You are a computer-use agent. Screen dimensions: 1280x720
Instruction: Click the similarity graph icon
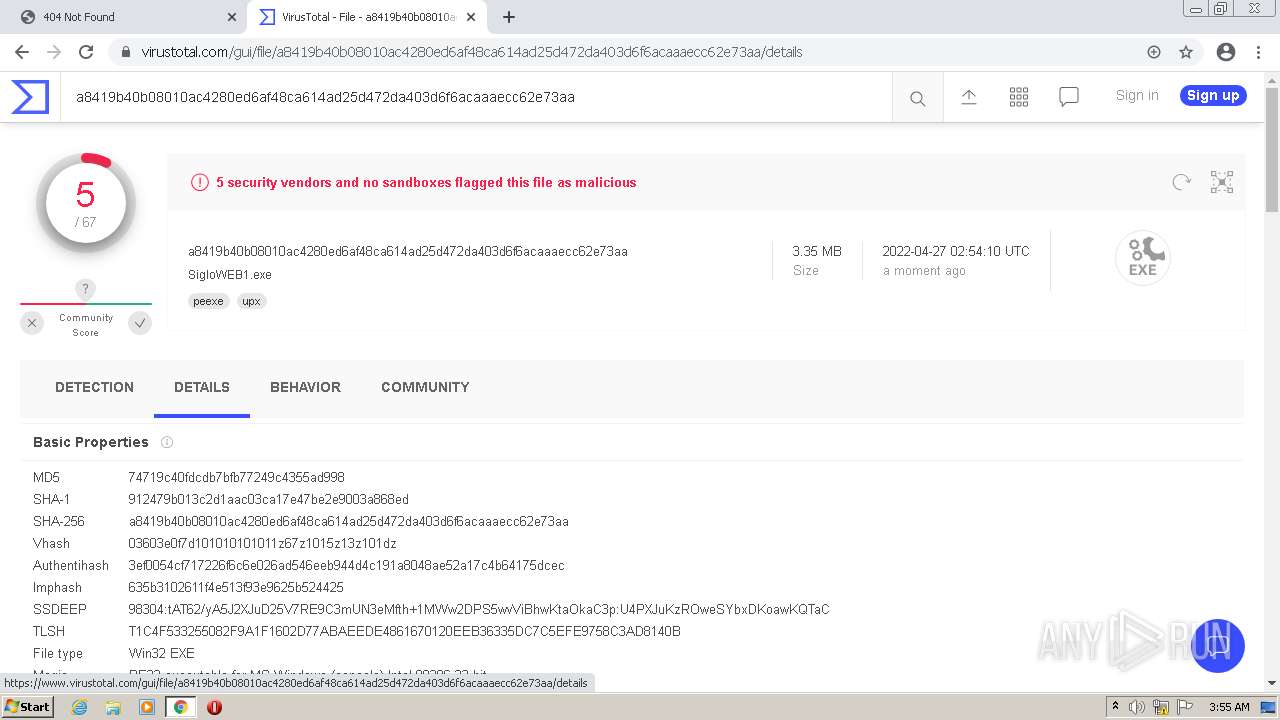point(1221,182)
